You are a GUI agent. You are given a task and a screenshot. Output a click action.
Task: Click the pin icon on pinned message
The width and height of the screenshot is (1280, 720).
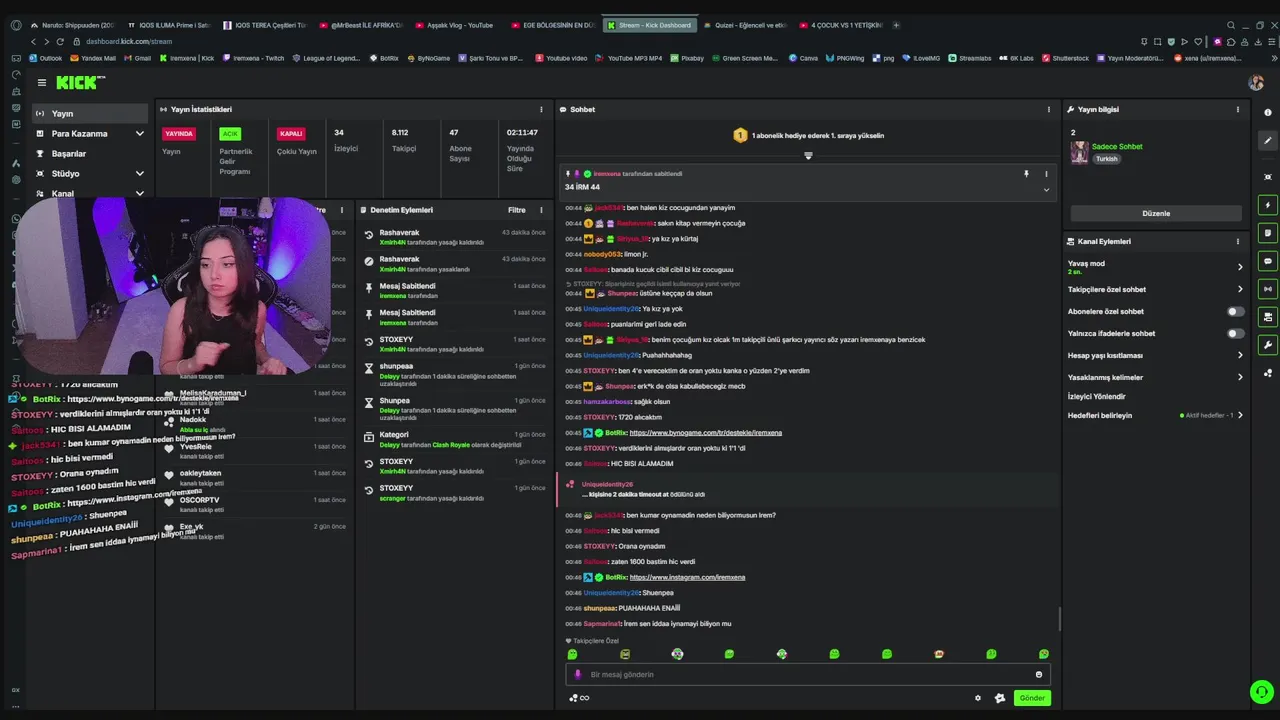(x=1026, y=174)
